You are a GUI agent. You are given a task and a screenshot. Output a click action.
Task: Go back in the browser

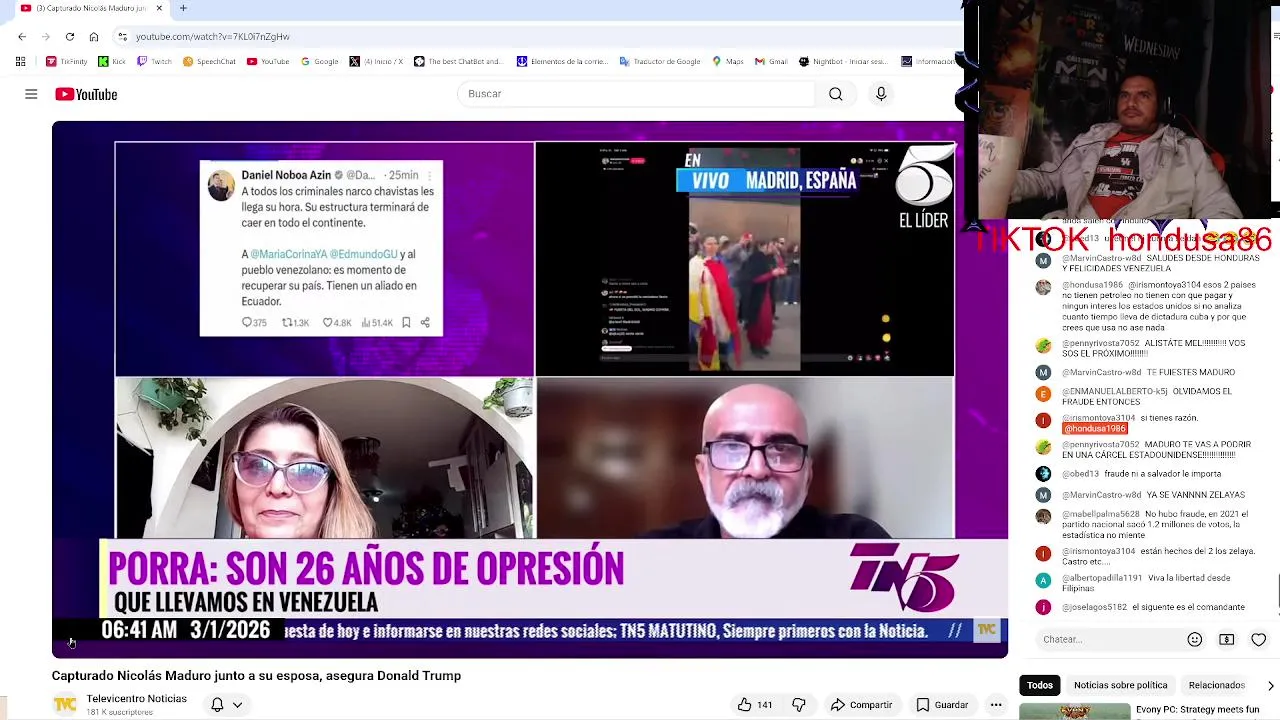coord(22,37)
